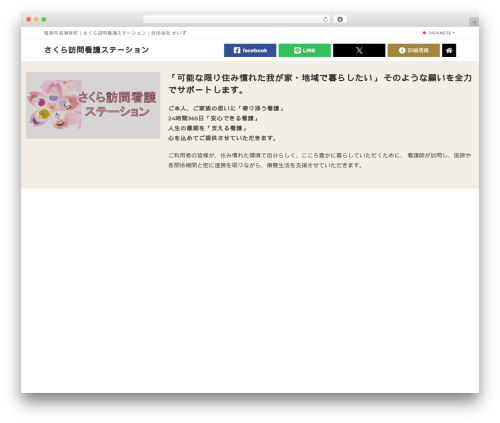
Task: Share the page via LINE button
Action: tap(304, 50)
